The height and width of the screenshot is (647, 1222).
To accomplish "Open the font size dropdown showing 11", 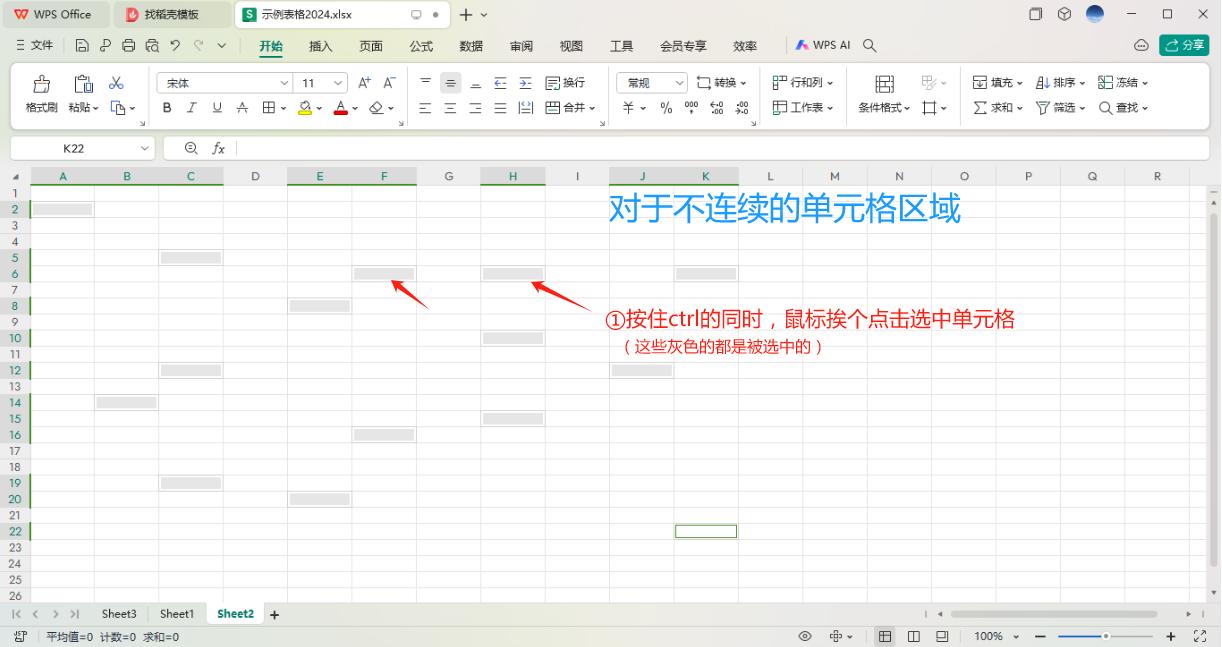I will click(x=338, y=84).
